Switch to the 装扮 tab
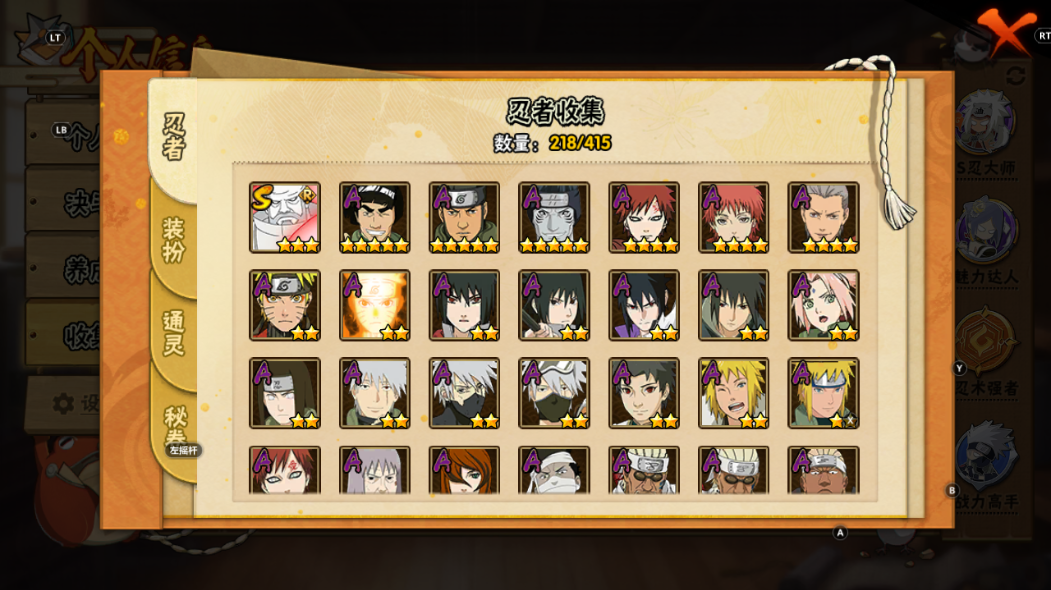The height and width of the screenshot is (590, 1051). 174,240
